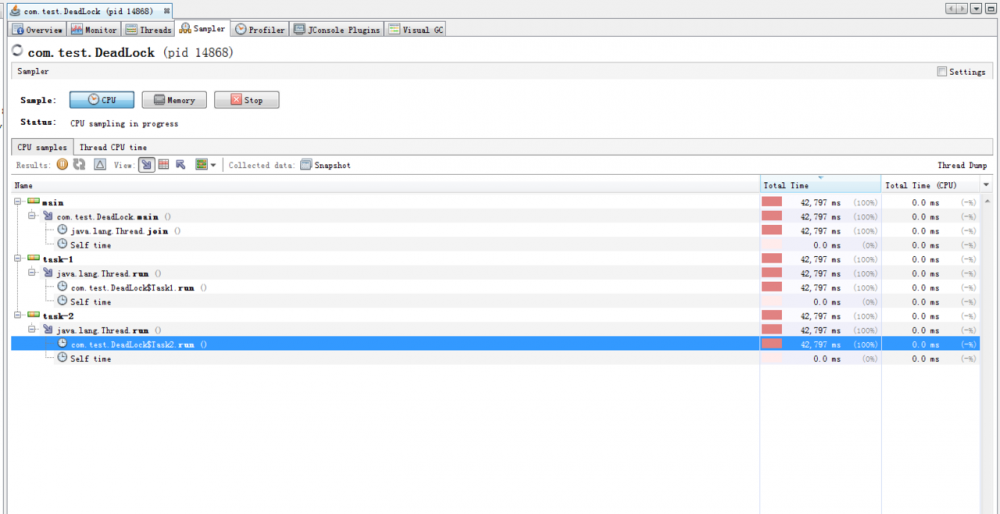Select the CPU samples sub-tab
The width and height of the screenshot is (1000, 514).
tap(42, 147)
